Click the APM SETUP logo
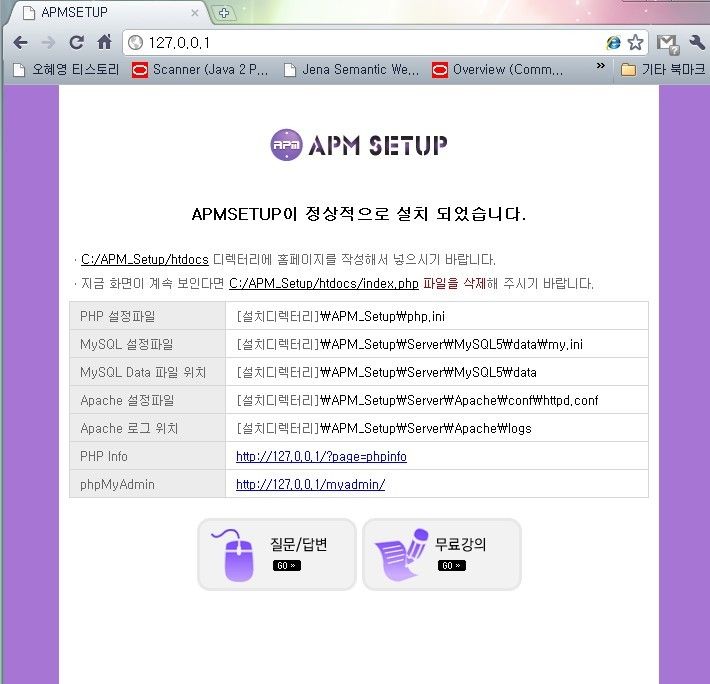The width and height of the screenshot is (710, 684). 359,145
